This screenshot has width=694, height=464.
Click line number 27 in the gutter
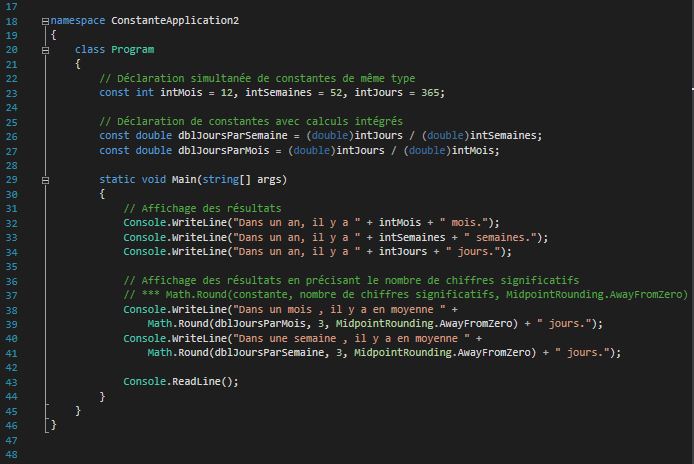(x=12, y=151)
